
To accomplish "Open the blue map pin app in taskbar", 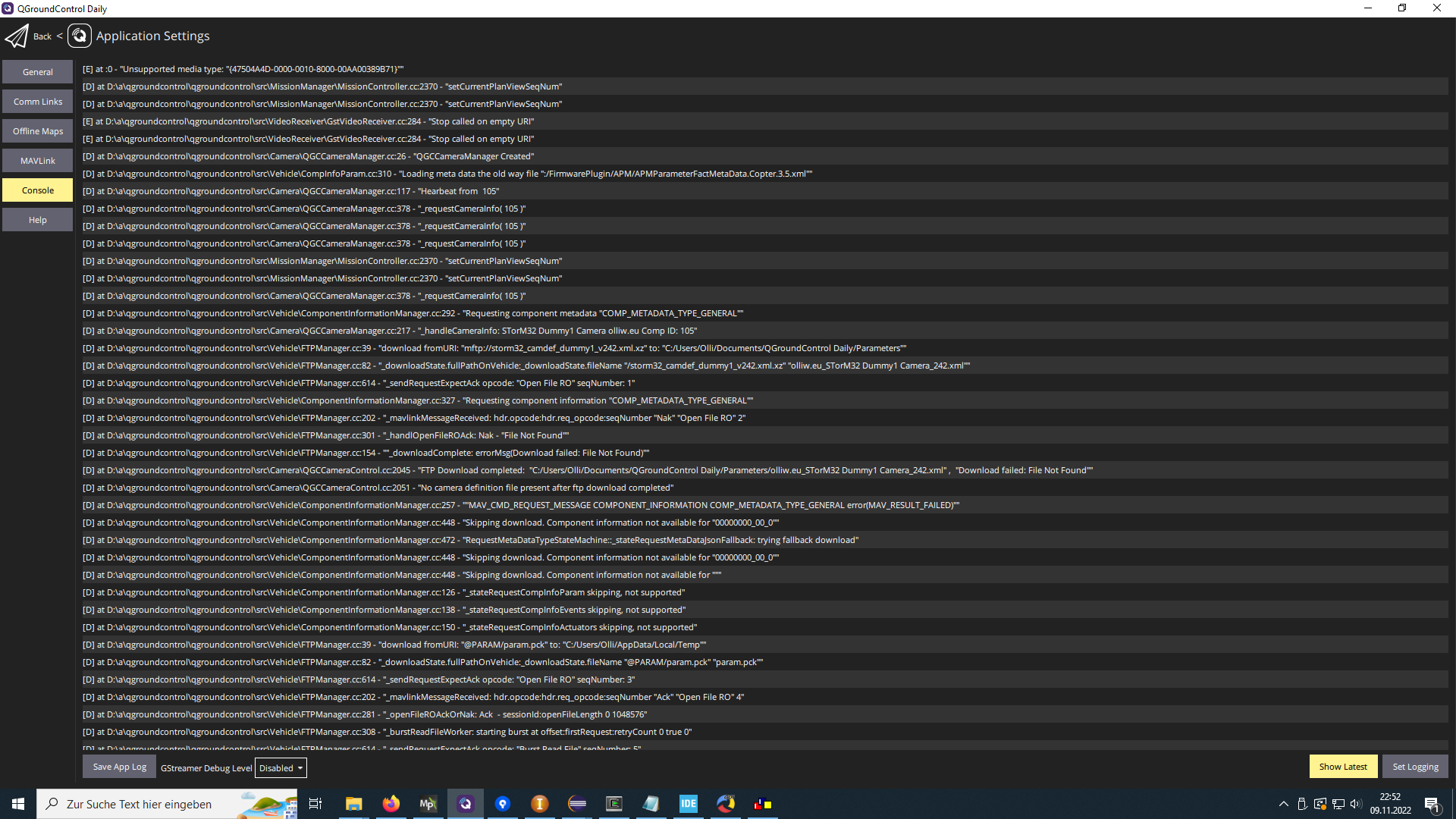I will (503, 804).
